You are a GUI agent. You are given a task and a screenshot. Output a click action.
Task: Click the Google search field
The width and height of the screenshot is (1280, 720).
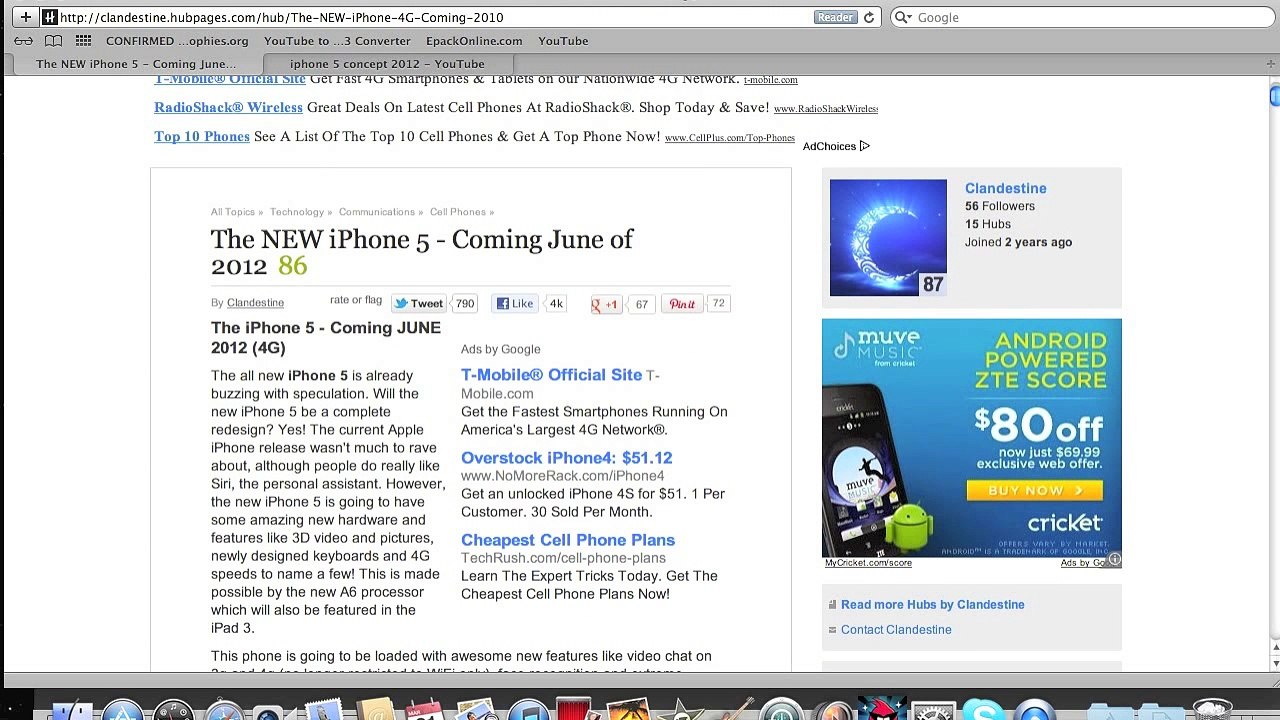(x=1084, y=17)
